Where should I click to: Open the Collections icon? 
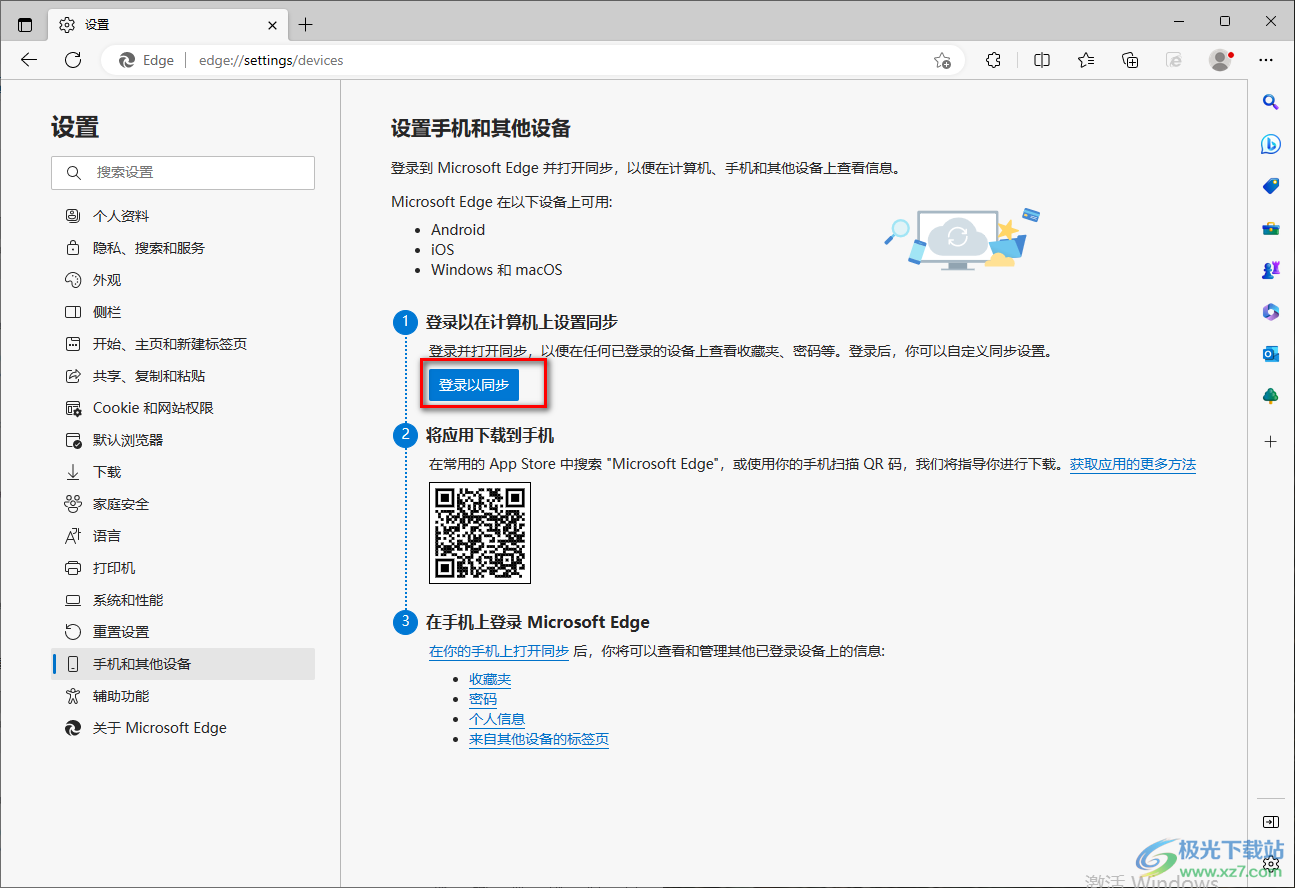click(1130, 60)
